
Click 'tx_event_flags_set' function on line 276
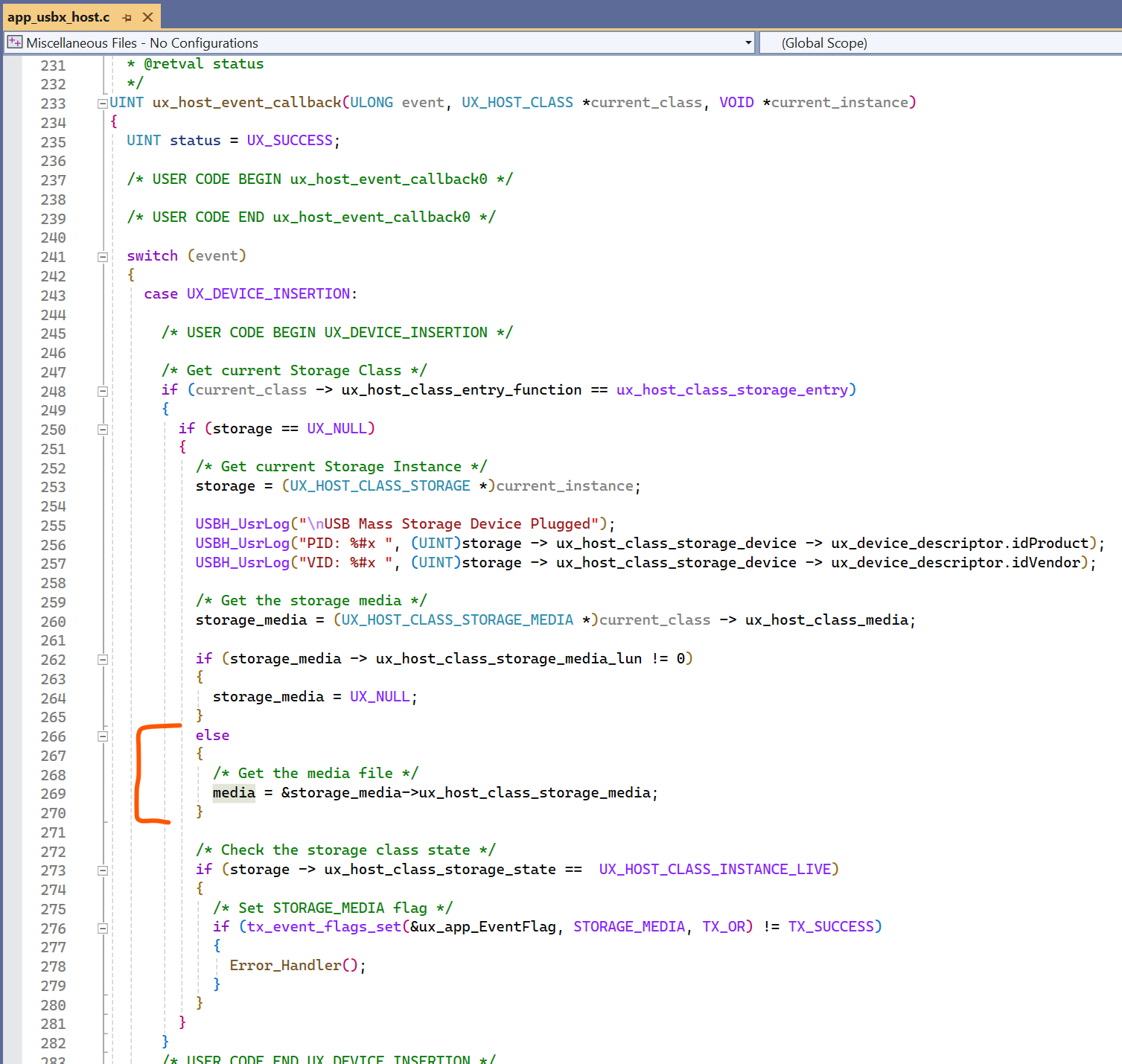(324, 926)
